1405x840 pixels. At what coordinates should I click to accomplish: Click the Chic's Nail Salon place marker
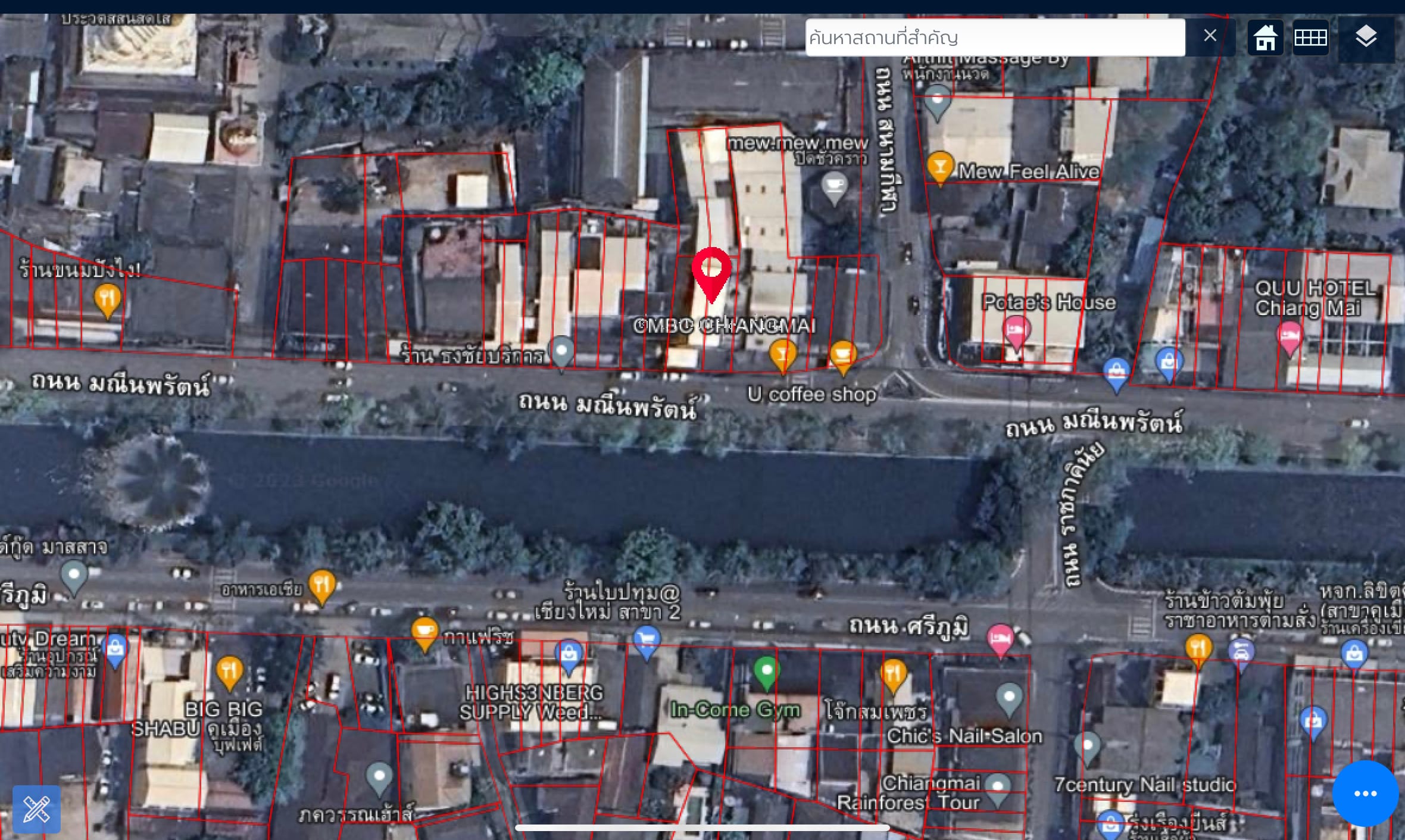point(1009,700)
